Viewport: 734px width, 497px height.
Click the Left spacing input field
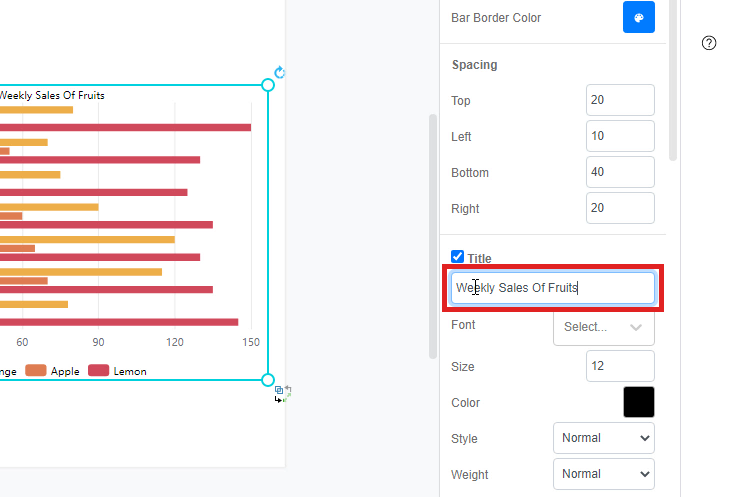[620, 136]
